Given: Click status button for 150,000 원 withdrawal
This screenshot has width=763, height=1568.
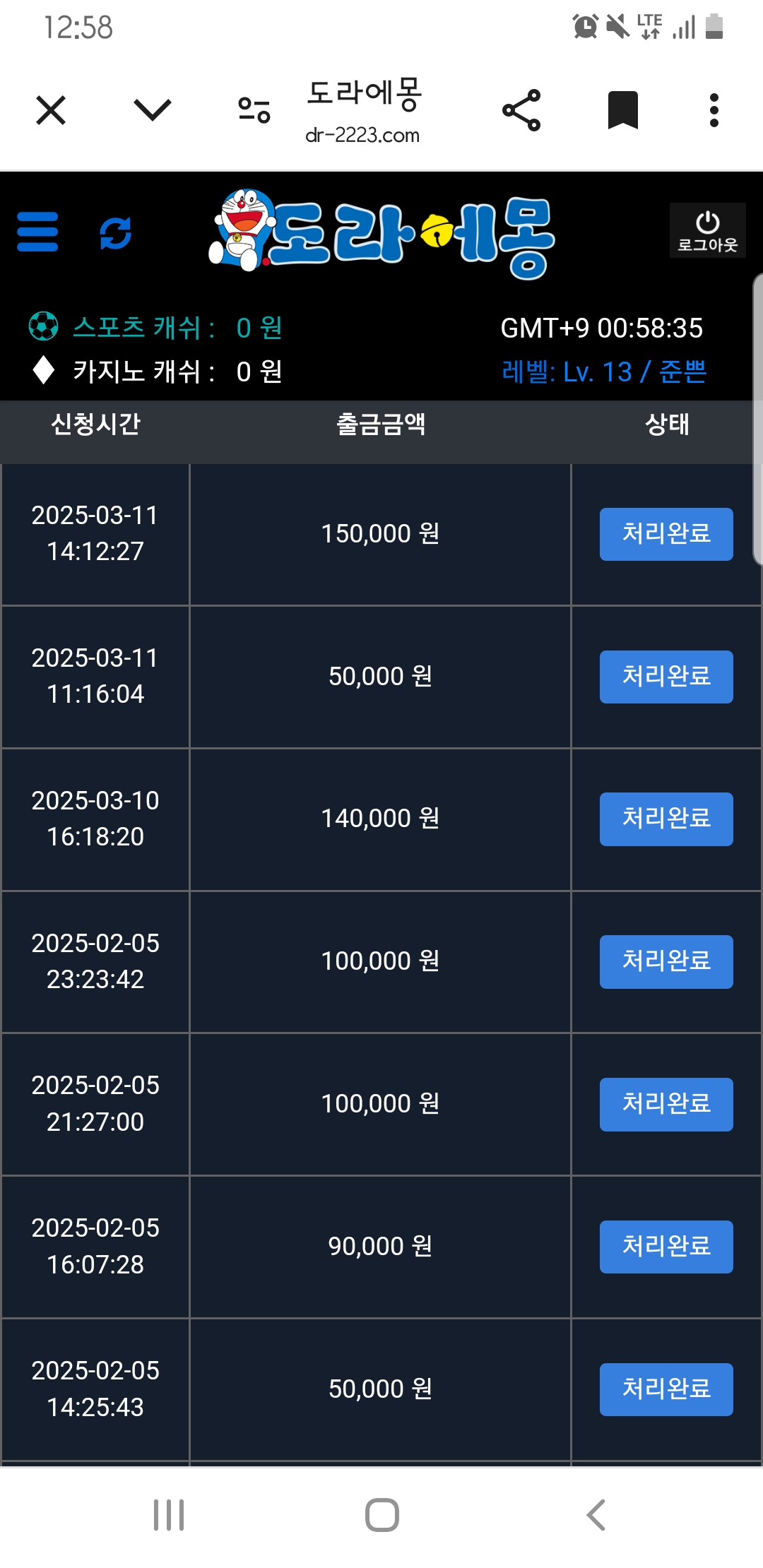Looking at the screenshot, I should pyautogui.click(x=666, y=534).
